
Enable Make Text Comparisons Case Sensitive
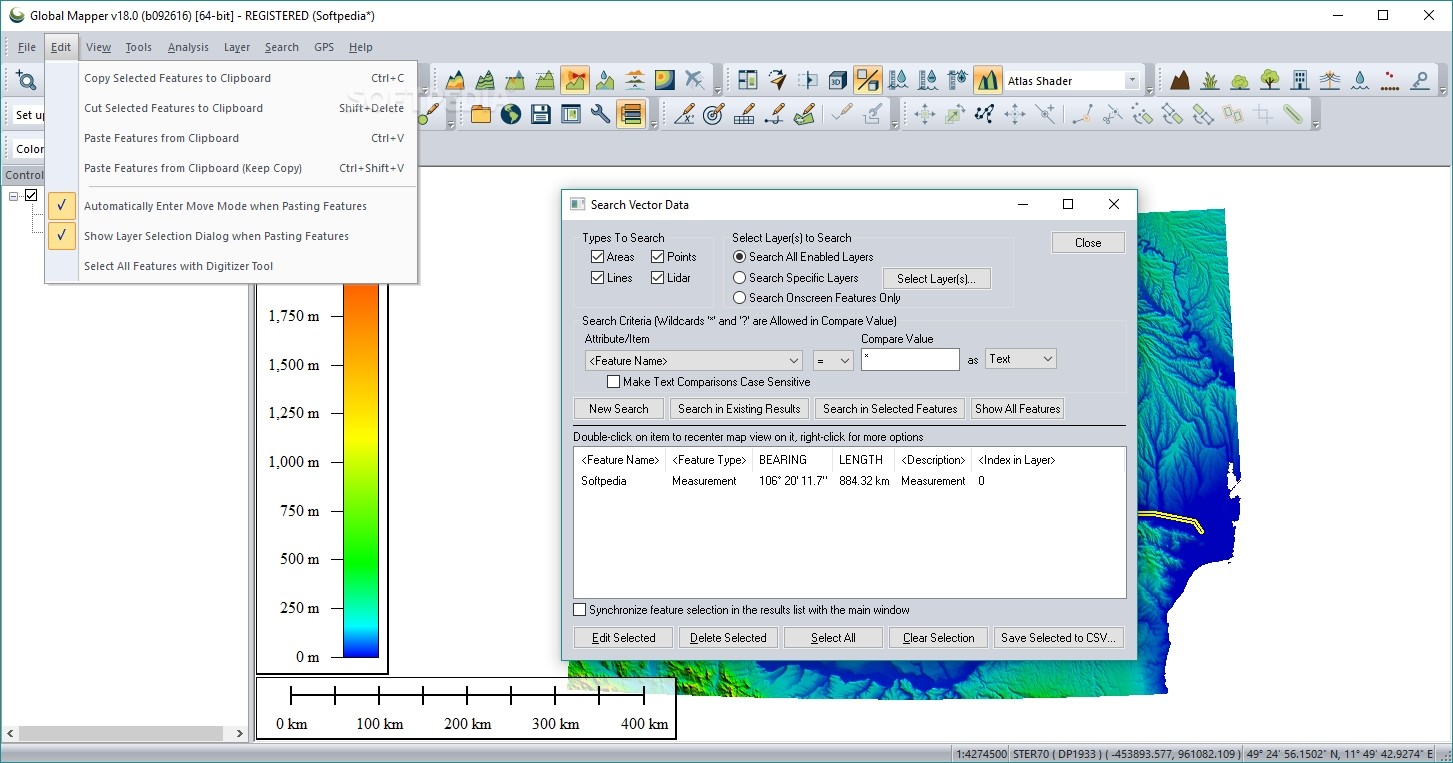(x=614, y=382)
